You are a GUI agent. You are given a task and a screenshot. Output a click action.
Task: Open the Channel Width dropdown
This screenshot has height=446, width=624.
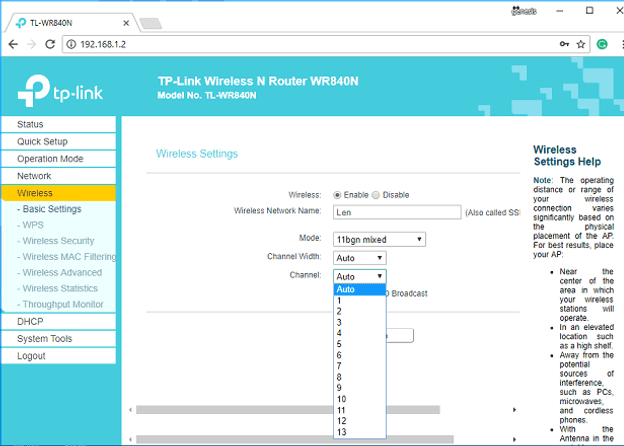point(359,258)
